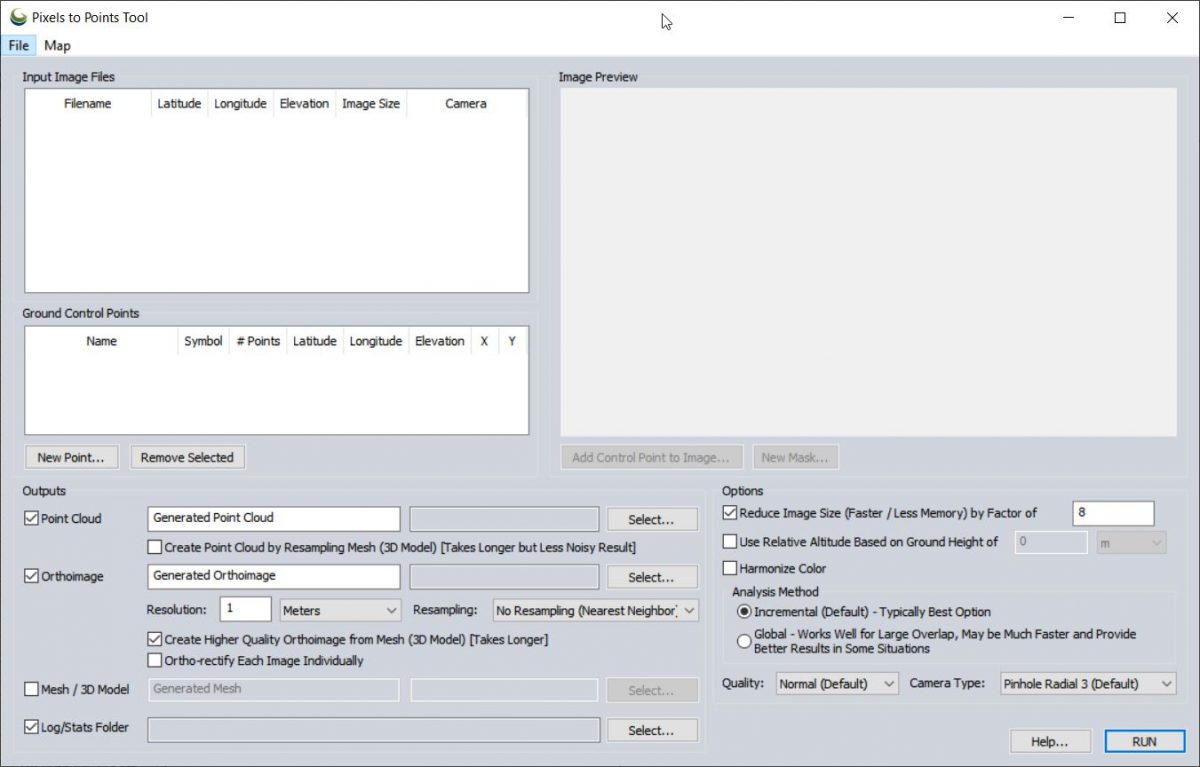Choose Incremental (Default) analysis method
1200x767 pixels.
pyautogui.click(x=744, y=611)
